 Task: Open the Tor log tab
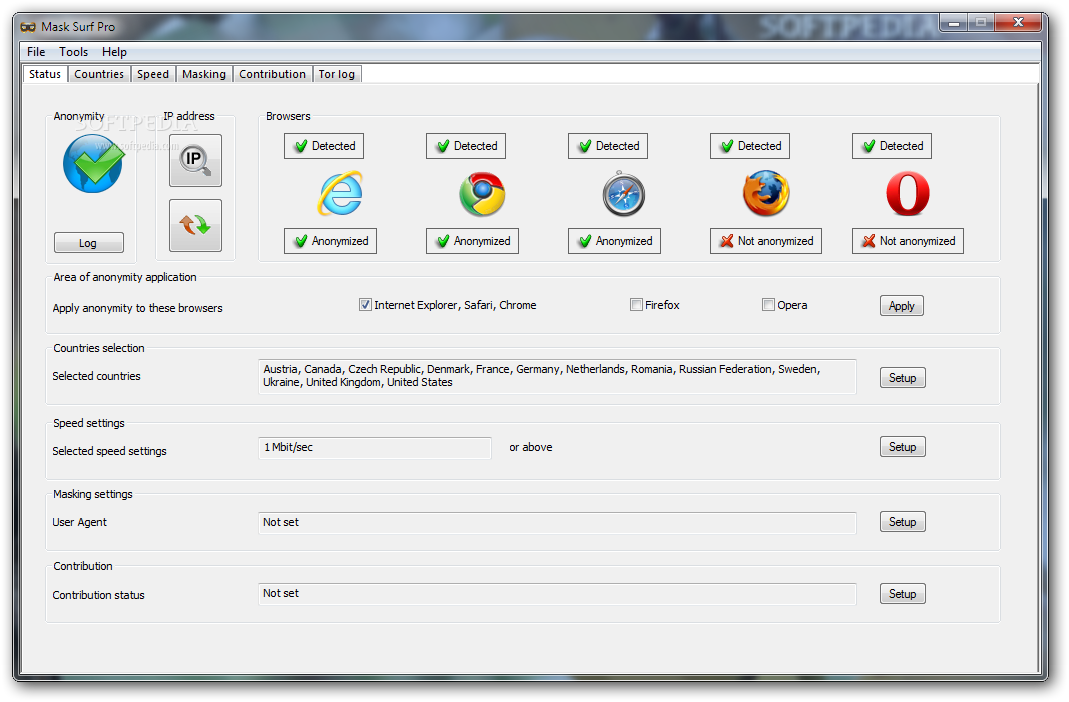tap(337, 74)
